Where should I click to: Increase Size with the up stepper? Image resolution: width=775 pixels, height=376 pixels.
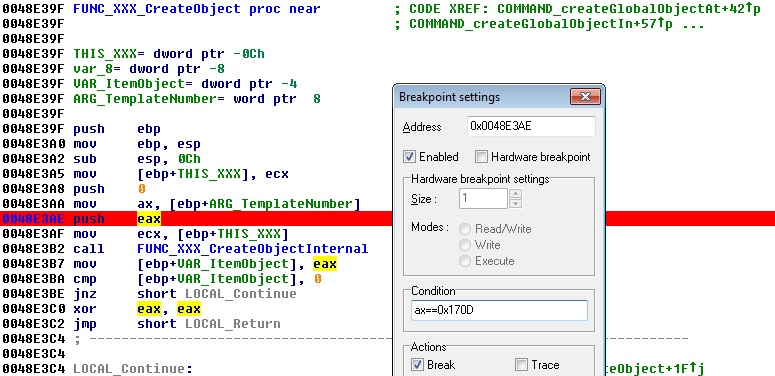(x=515, y=194)
